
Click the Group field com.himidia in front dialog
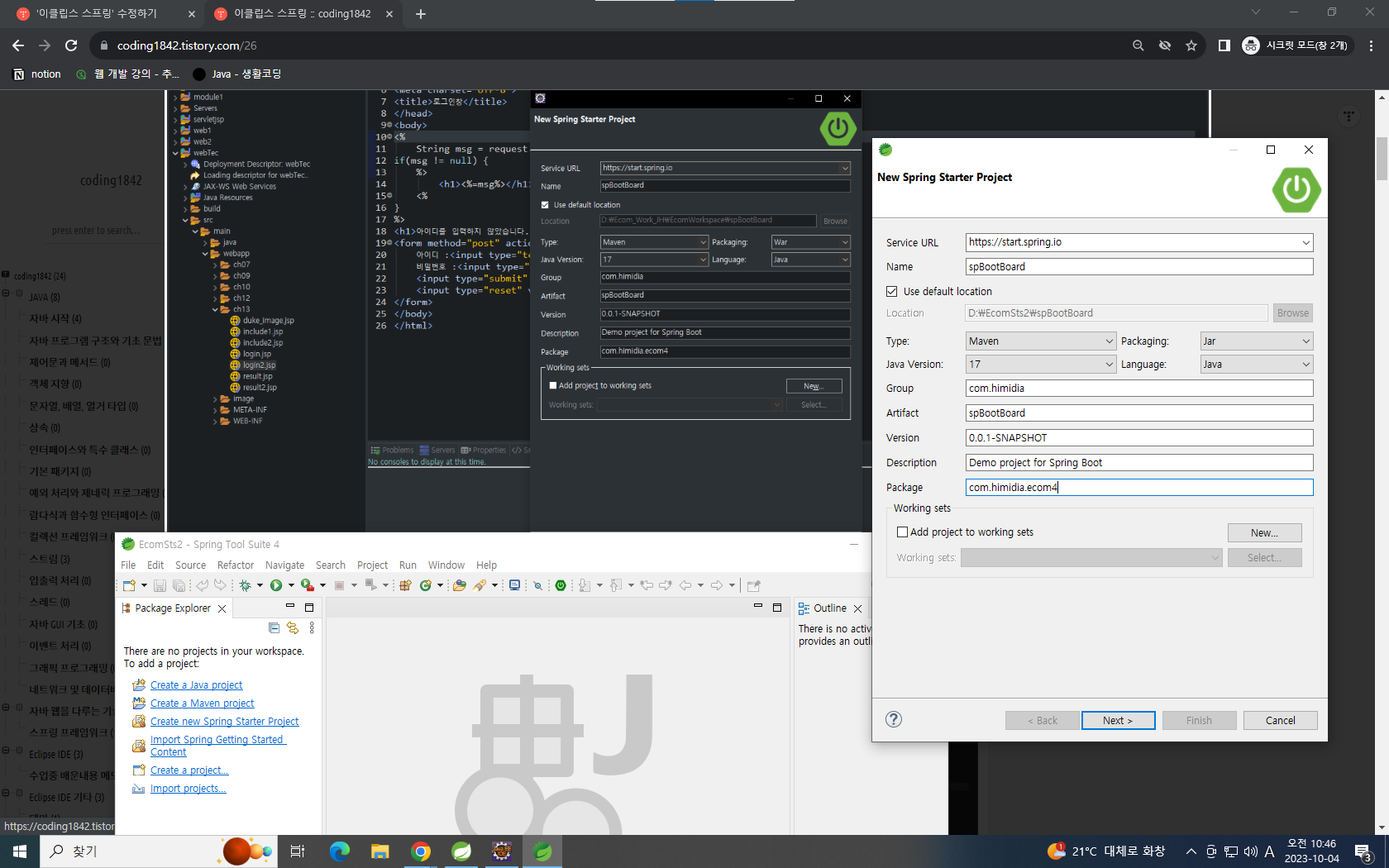tap(1139, 389)
